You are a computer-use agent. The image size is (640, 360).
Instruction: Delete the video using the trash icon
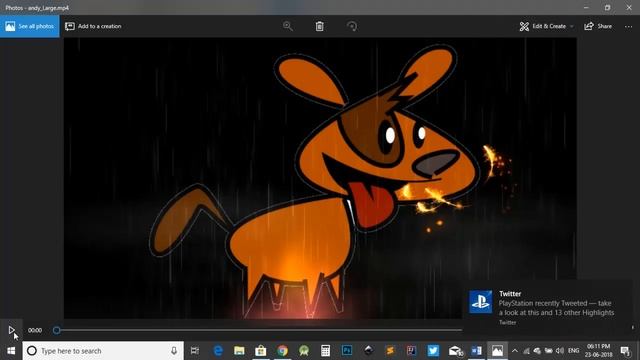320,26
